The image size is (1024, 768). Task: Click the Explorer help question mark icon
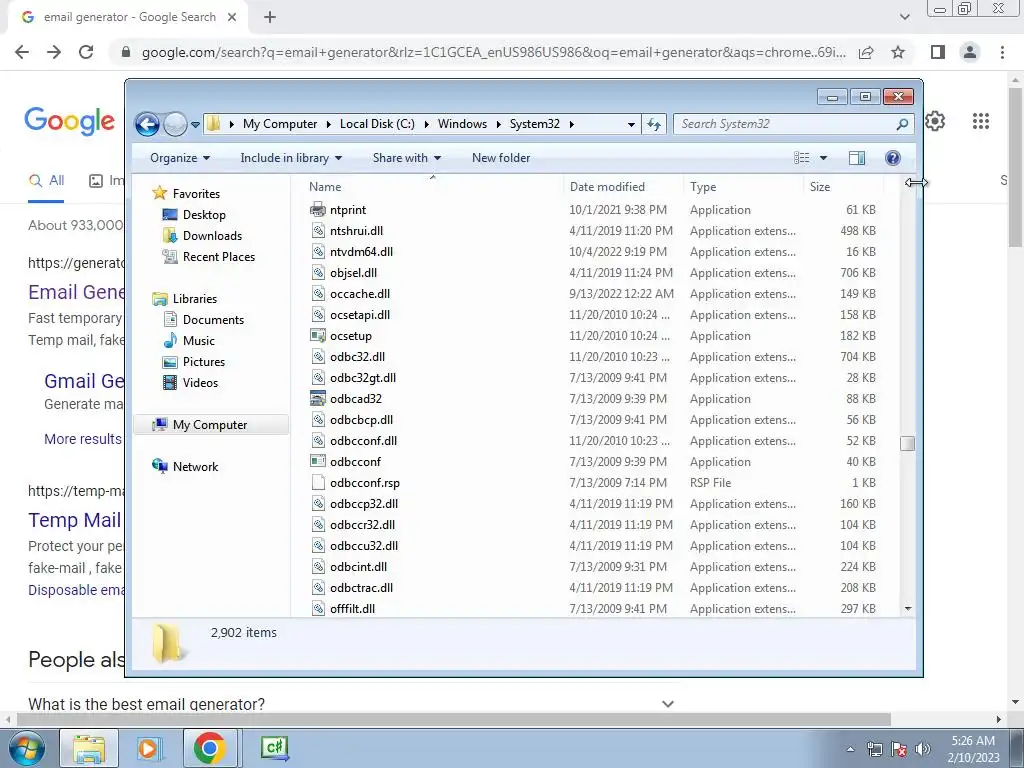893,158
